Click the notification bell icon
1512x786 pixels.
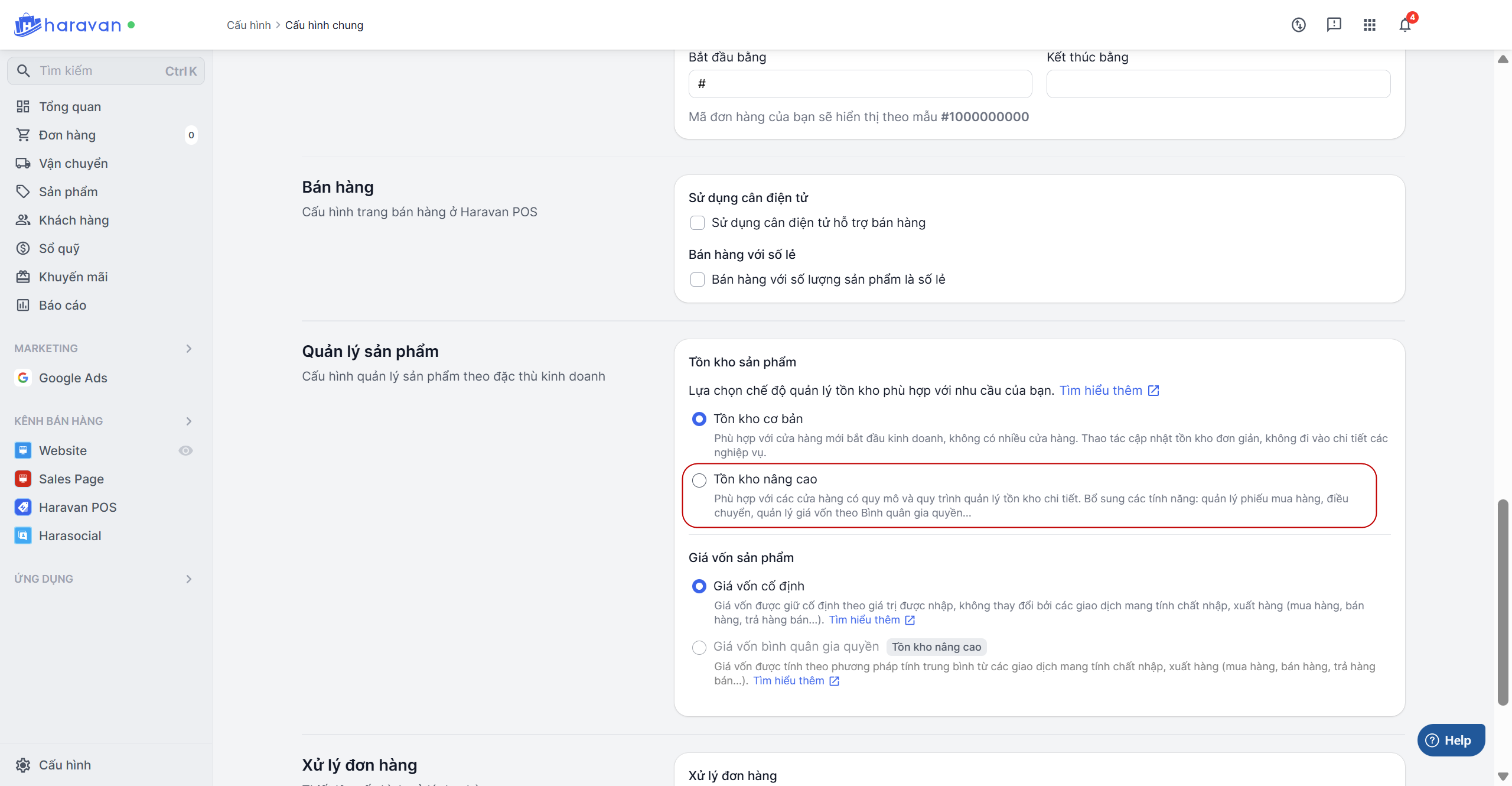point(1405,25)
